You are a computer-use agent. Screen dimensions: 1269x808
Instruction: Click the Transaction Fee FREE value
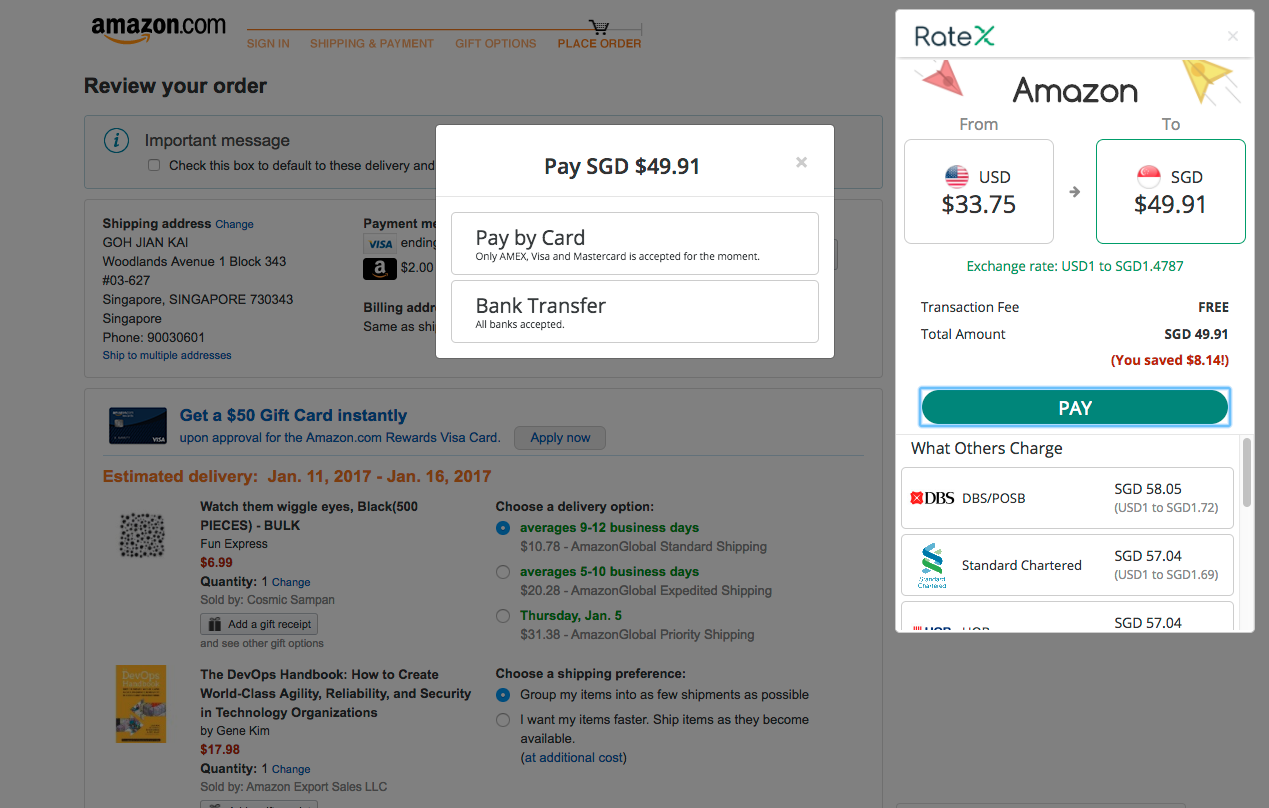(1213, 307)
